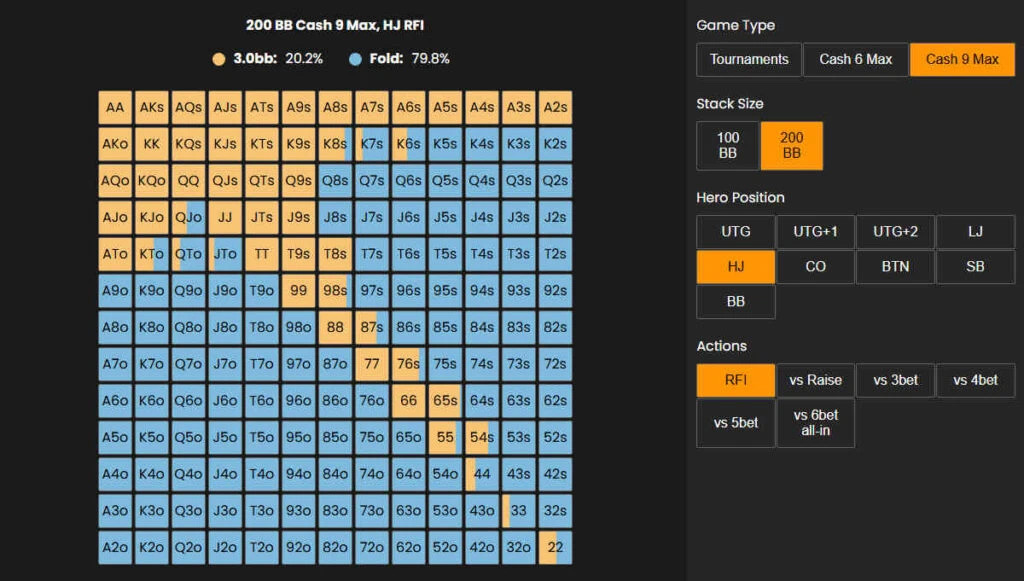Click the AA hand cell

coord(115,108)
